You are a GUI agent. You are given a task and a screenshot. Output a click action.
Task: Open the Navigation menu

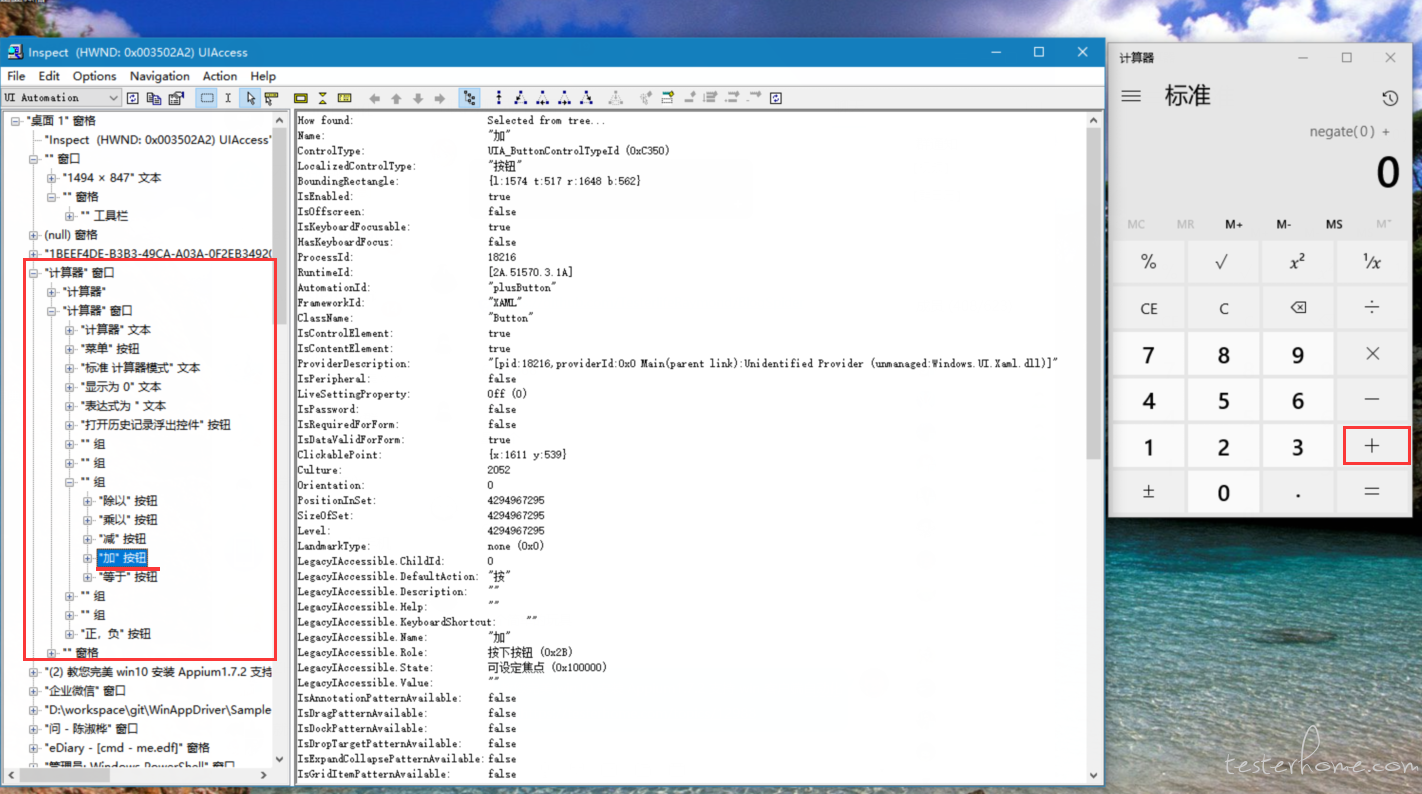(x=159, y=76)
